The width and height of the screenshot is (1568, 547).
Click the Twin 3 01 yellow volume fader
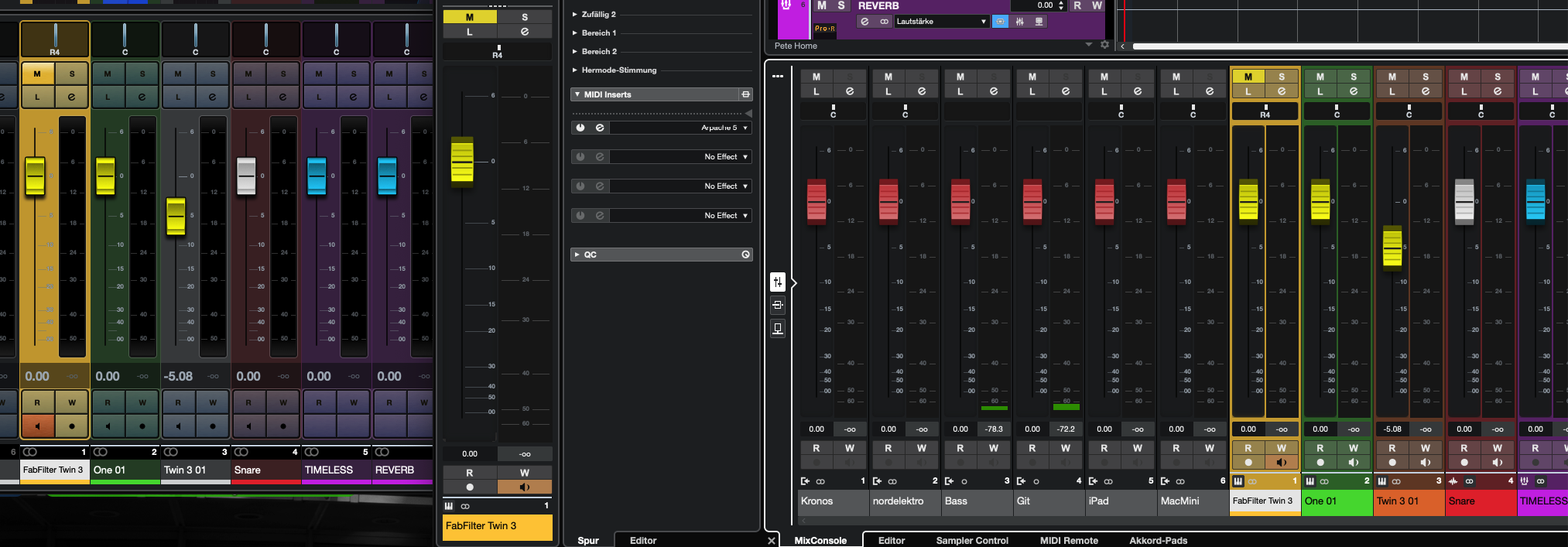coord(1392,247)
